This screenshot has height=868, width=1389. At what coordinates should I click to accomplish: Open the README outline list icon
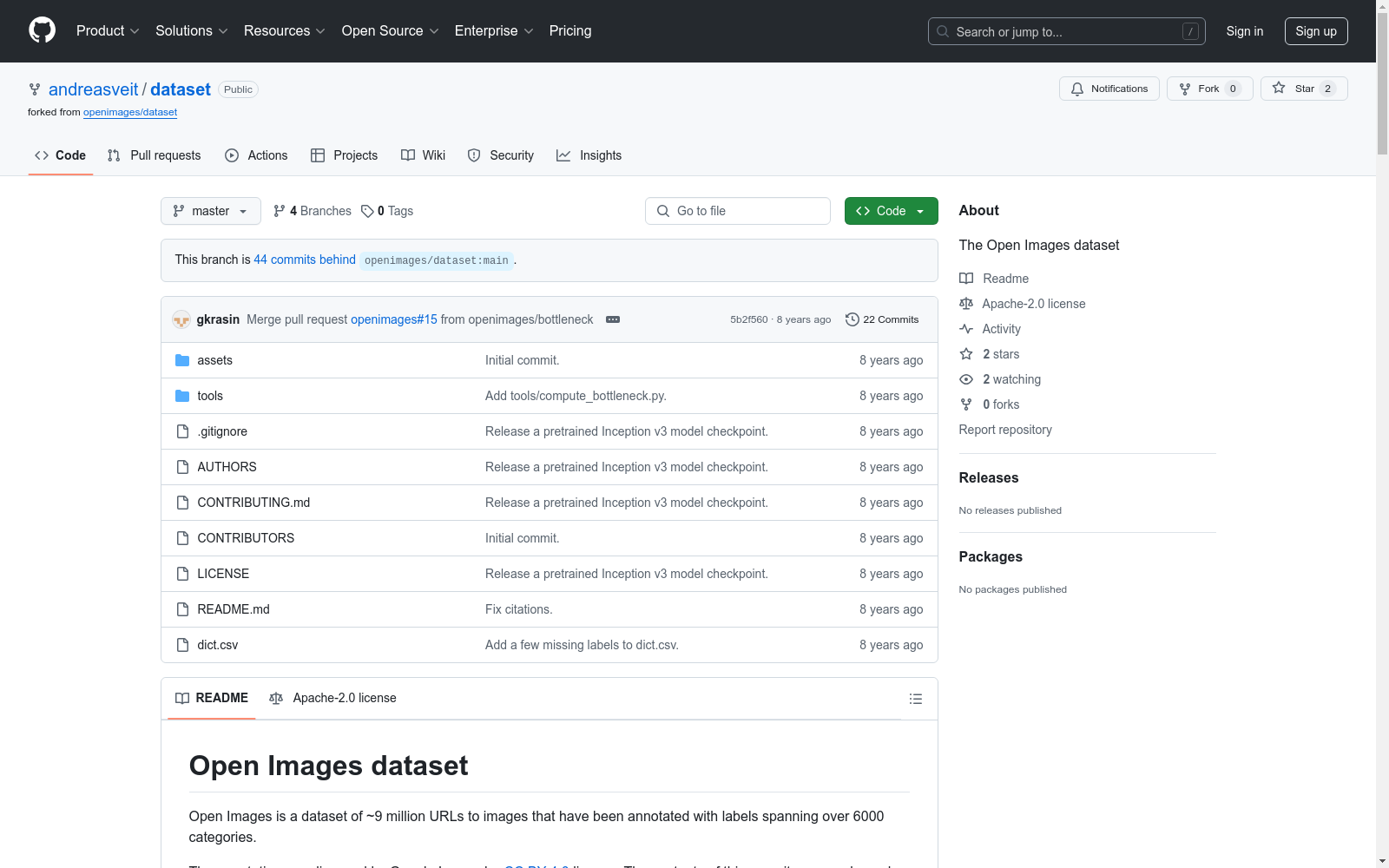coord(915,699)
